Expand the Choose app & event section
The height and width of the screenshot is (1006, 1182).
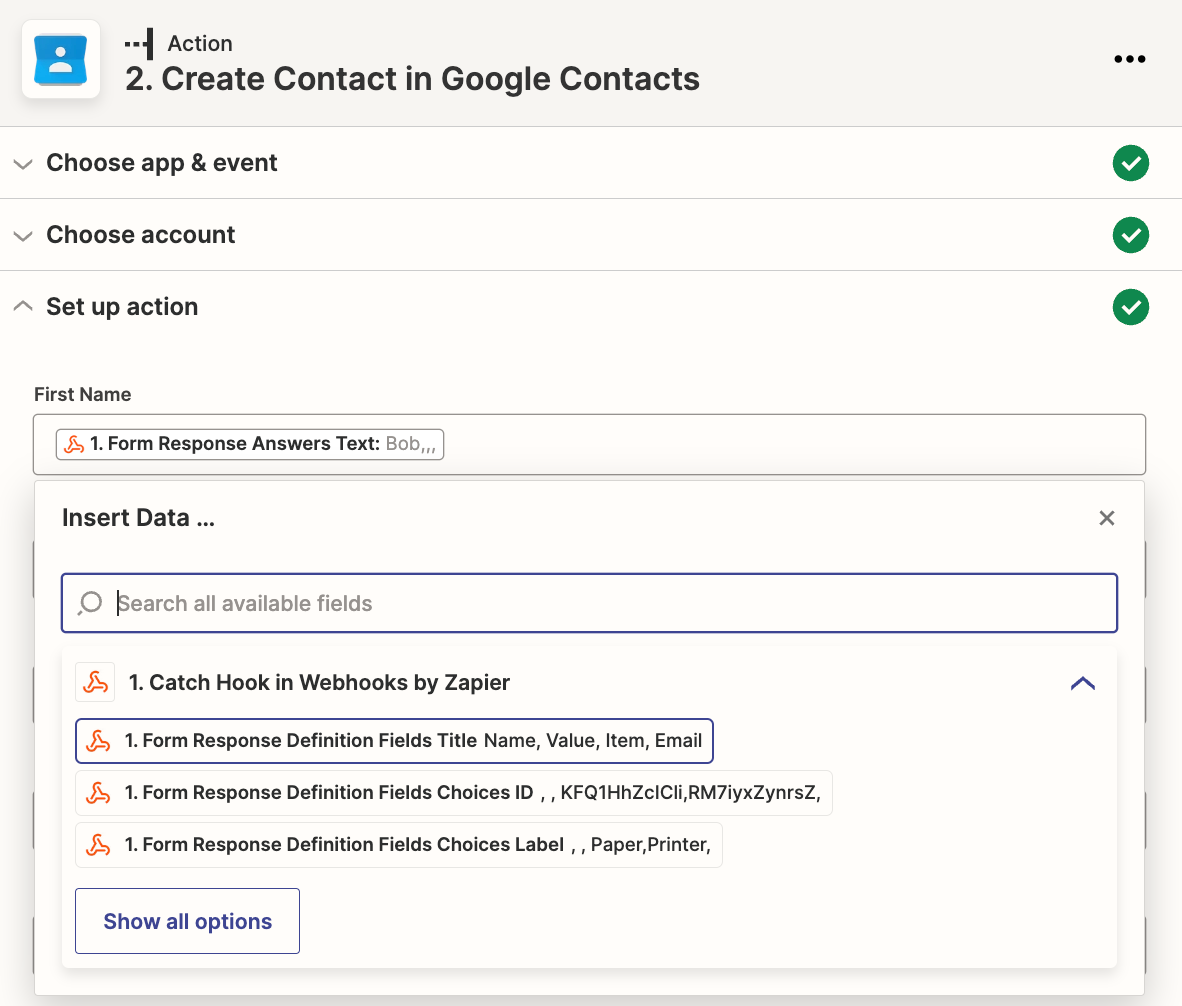pyautogui.click(x=22, y=163)
